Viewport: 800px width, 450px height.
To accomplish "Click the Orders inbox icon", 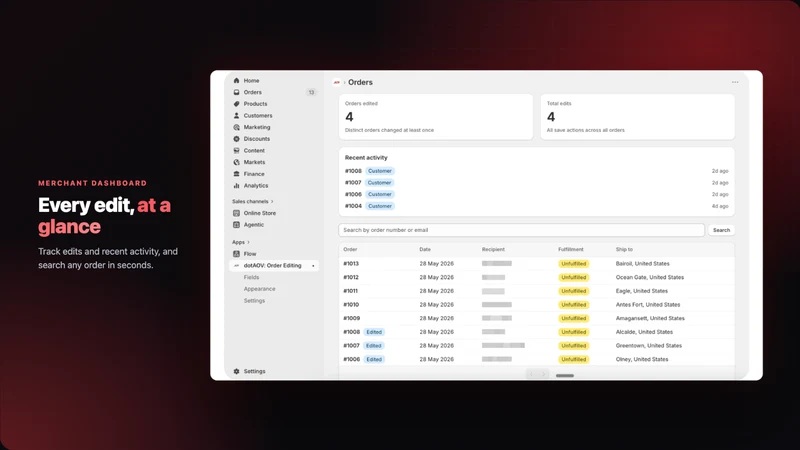I will [x=236, y=92].
